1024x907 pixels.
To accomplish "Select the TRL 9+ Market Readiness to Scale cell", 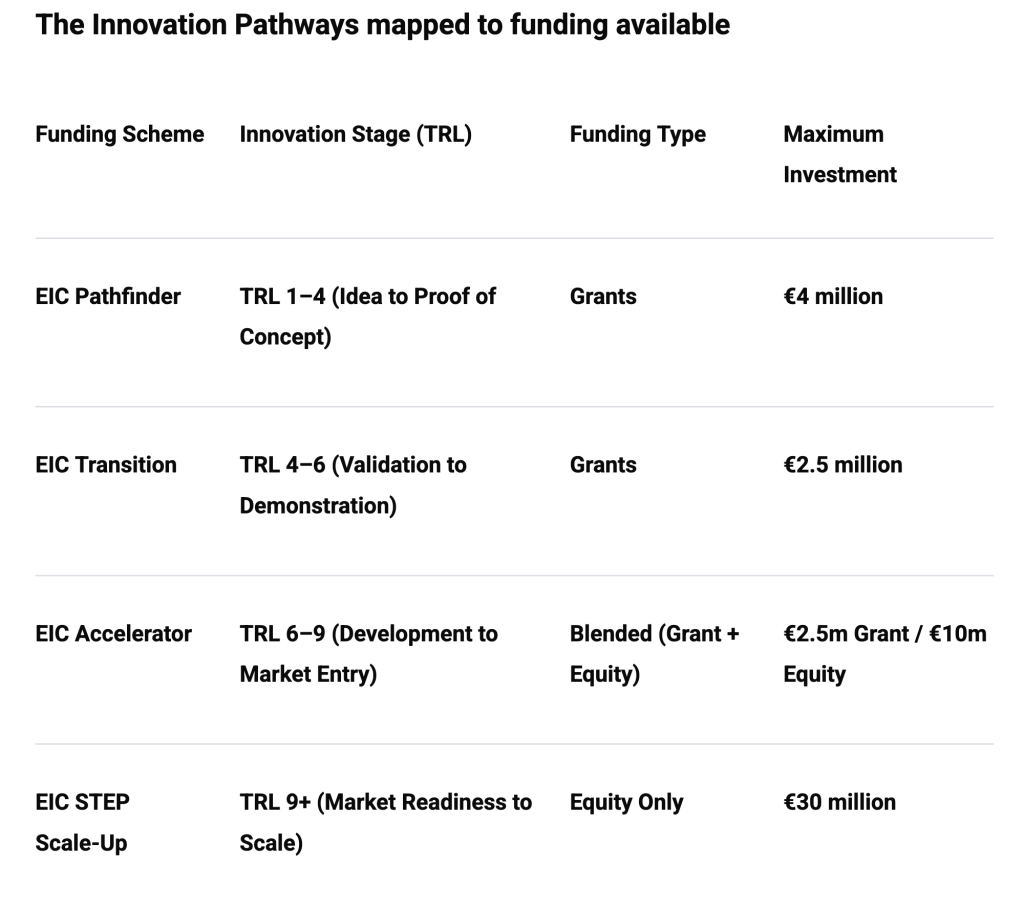I will point(385,822).
